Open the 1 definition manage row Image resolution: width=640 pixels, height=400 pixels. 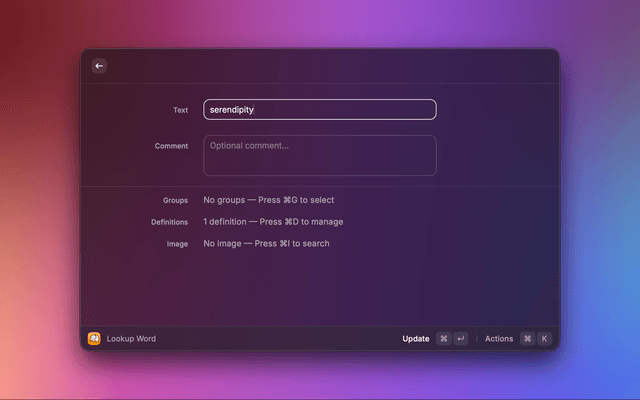(273, 222)
